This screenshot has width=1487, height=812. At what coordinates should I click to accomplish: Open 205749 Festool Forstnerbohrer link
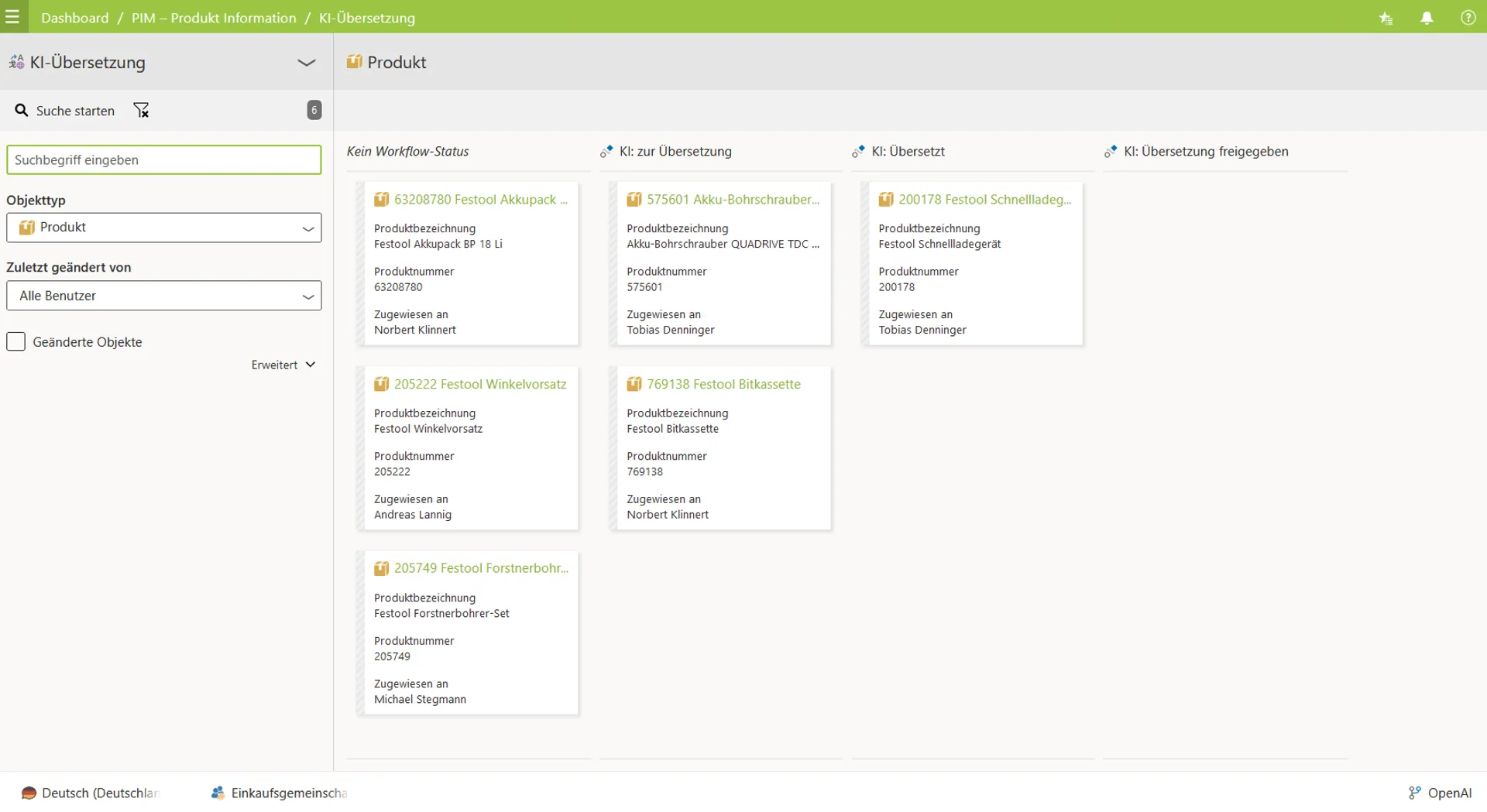click(x=481, y=568)
